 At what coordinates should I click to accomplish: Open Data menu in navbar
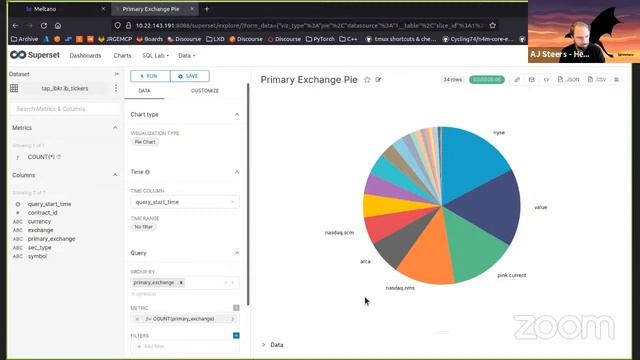pyautogui.click(x=187, y=56)
